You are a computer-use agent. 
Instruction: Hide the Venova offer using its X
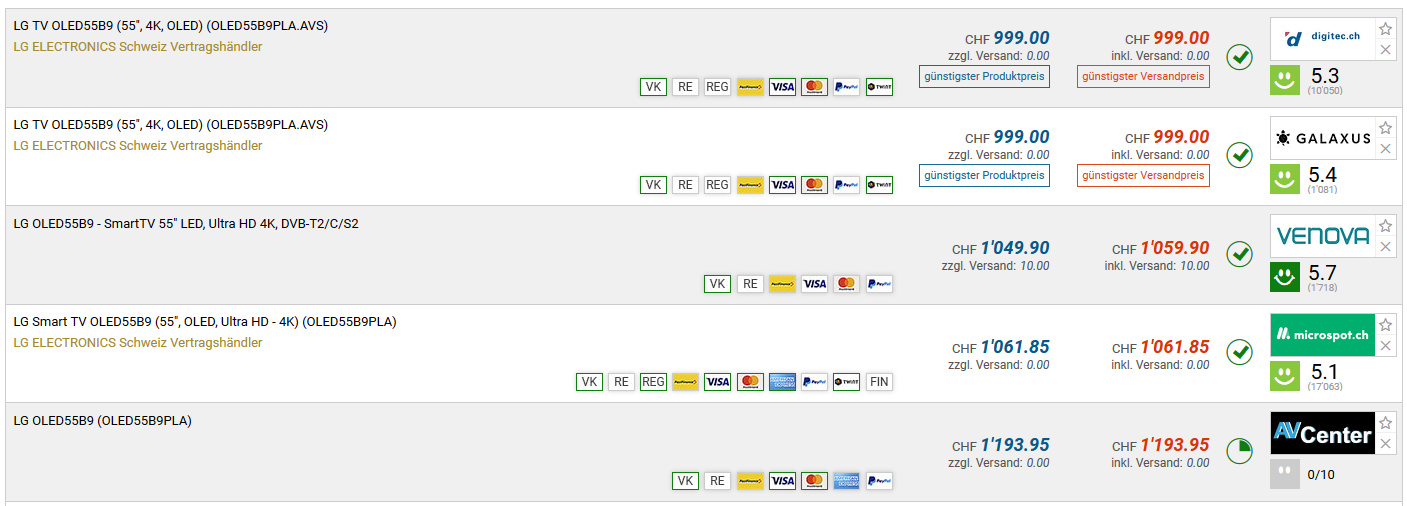point(1385,247)
